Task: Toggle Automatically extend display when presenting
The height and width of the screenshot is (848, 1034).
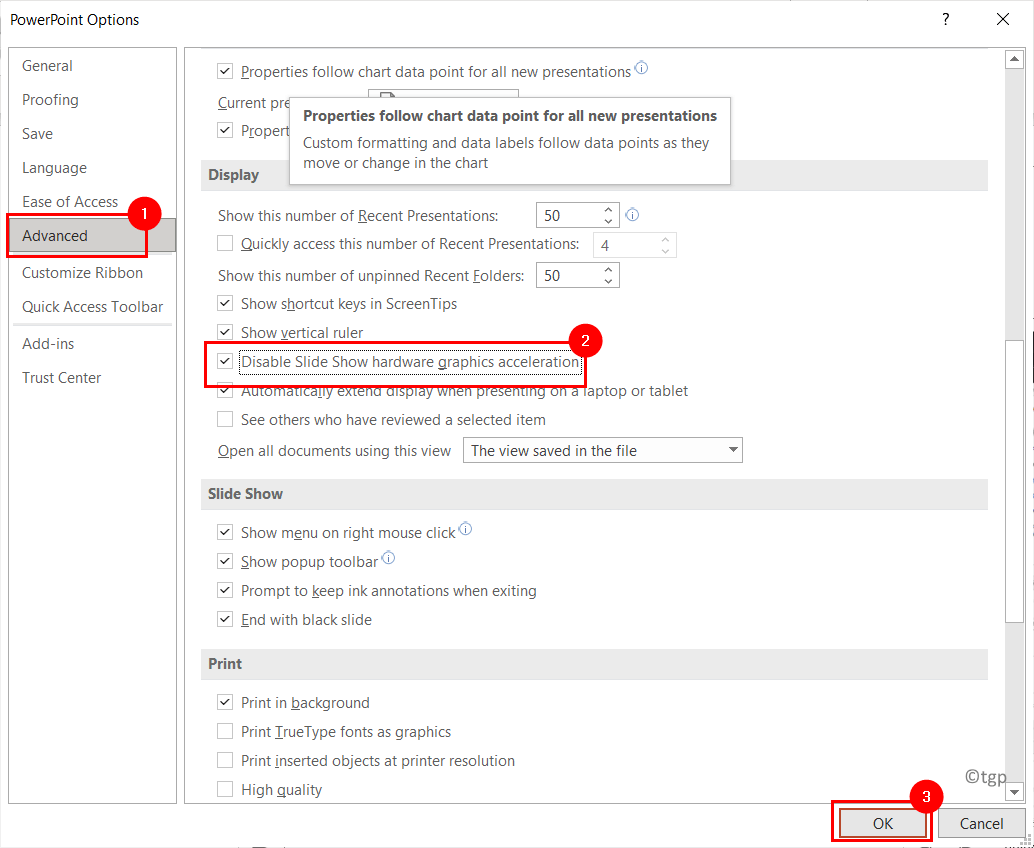Action: click(226, 391)
